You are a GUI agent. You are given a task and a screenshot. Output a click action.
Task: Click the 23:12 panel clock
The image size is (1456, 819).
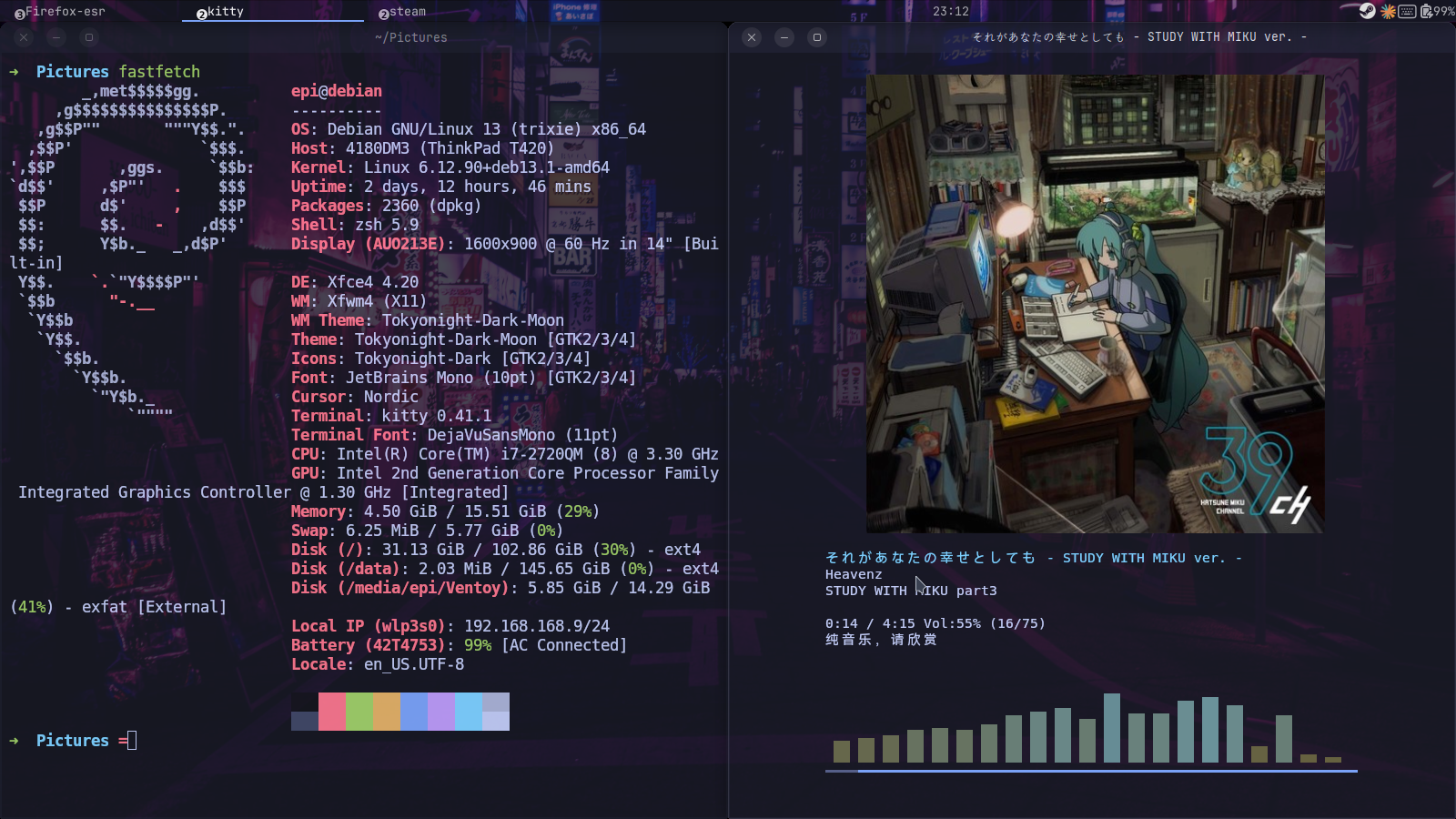950,11
